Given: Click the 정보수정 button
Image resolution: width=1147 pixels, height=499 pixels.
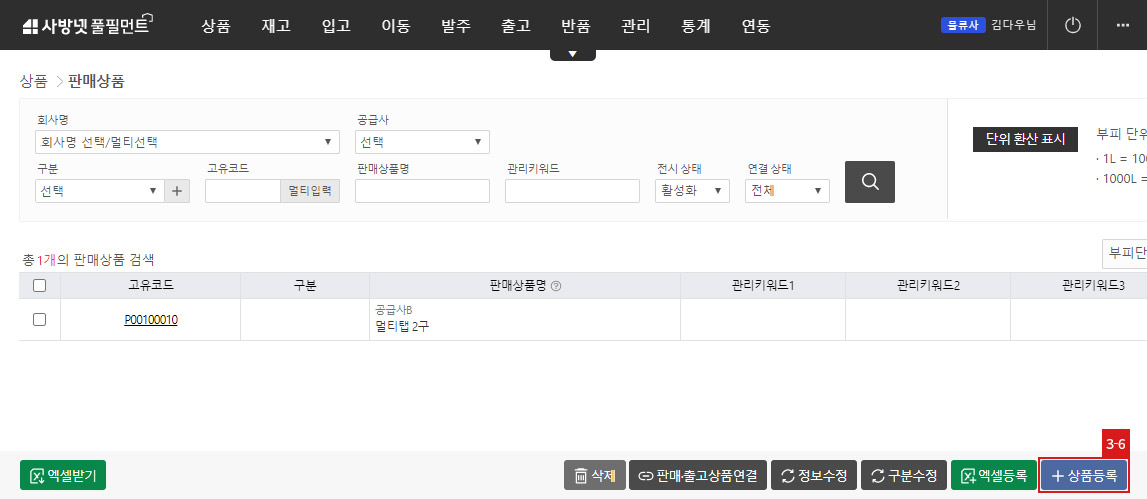Looking at the screenshot, I should (x=814, y=476).
